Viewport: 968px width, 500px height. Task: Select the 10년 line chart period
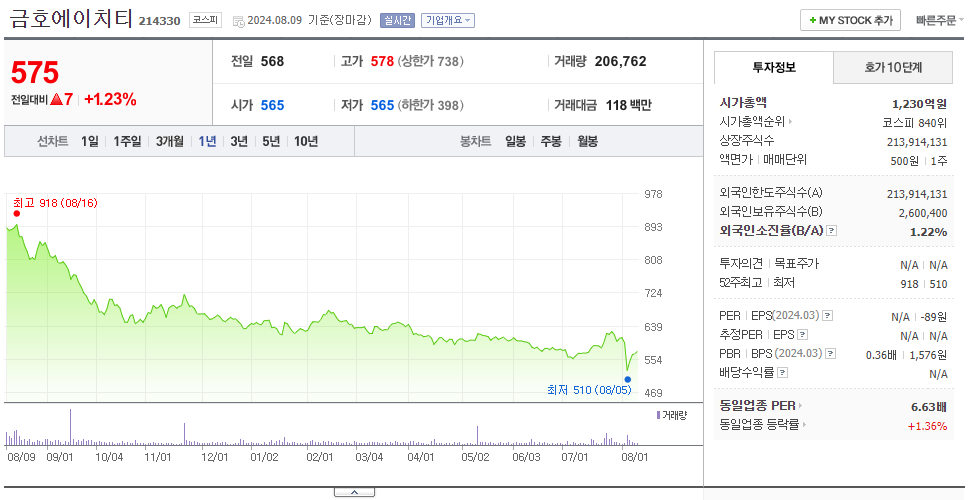(306, 141)
